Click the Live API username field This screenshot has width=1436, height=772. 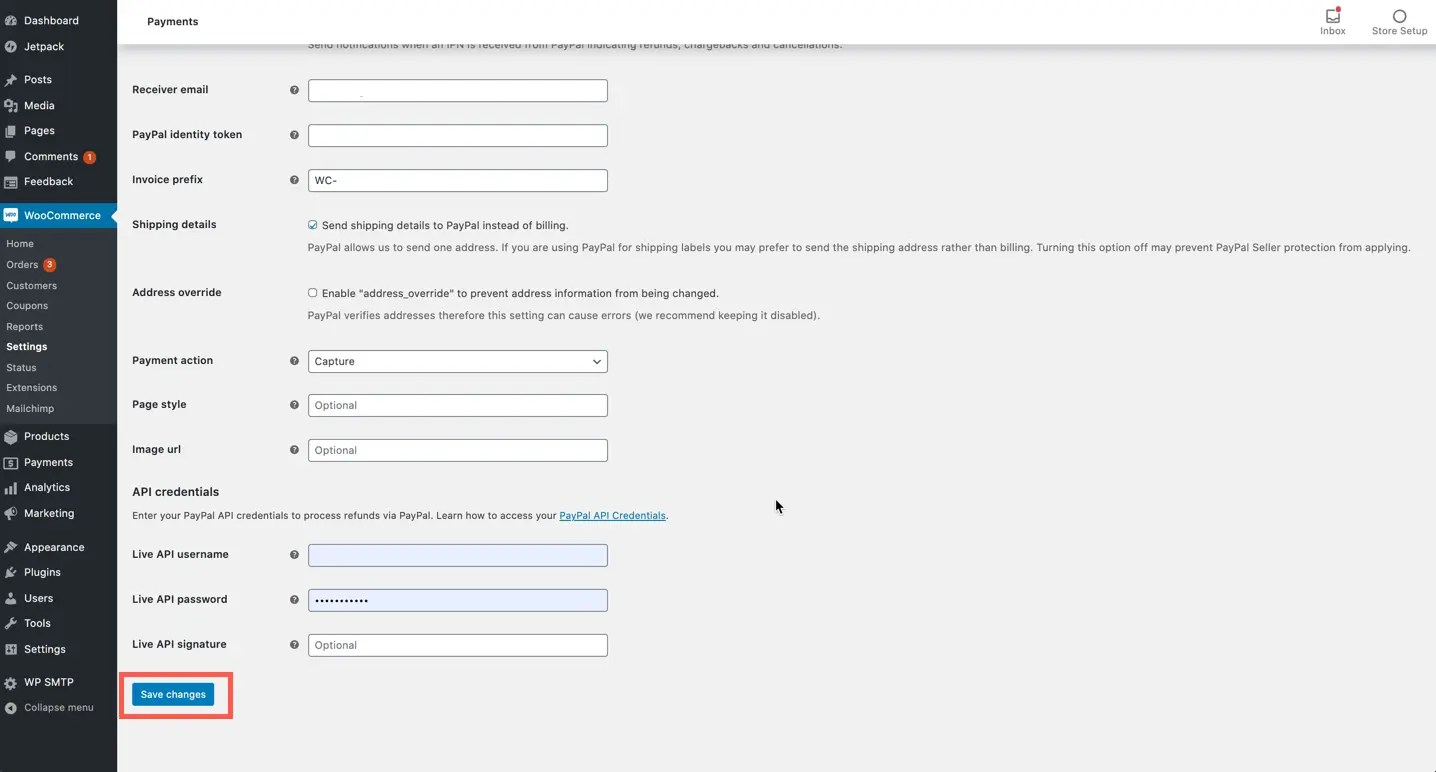tap(458, 555)
